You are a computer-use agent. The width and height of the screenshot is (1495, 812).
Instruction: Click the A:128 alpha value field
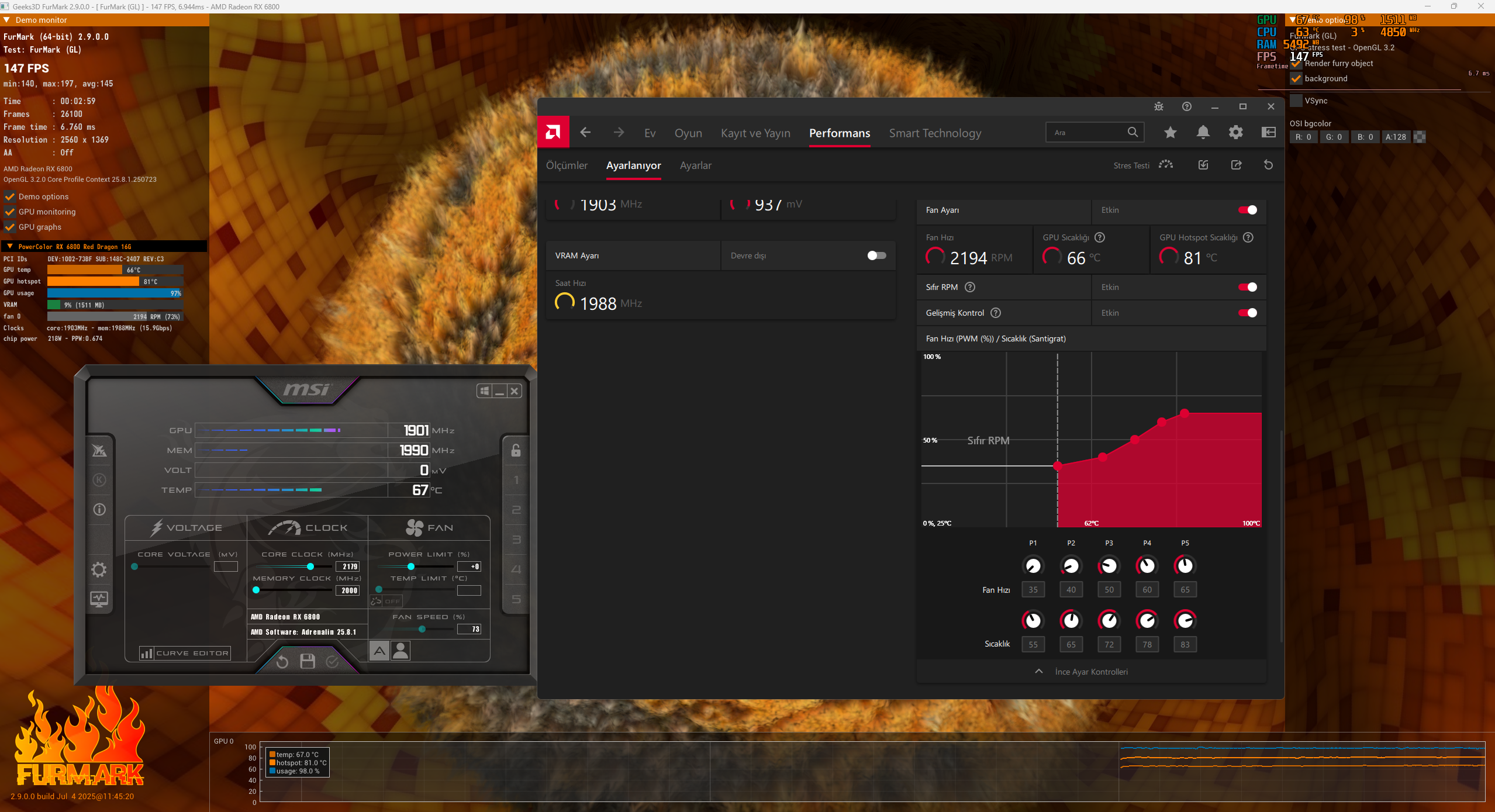click(1396, 137)
